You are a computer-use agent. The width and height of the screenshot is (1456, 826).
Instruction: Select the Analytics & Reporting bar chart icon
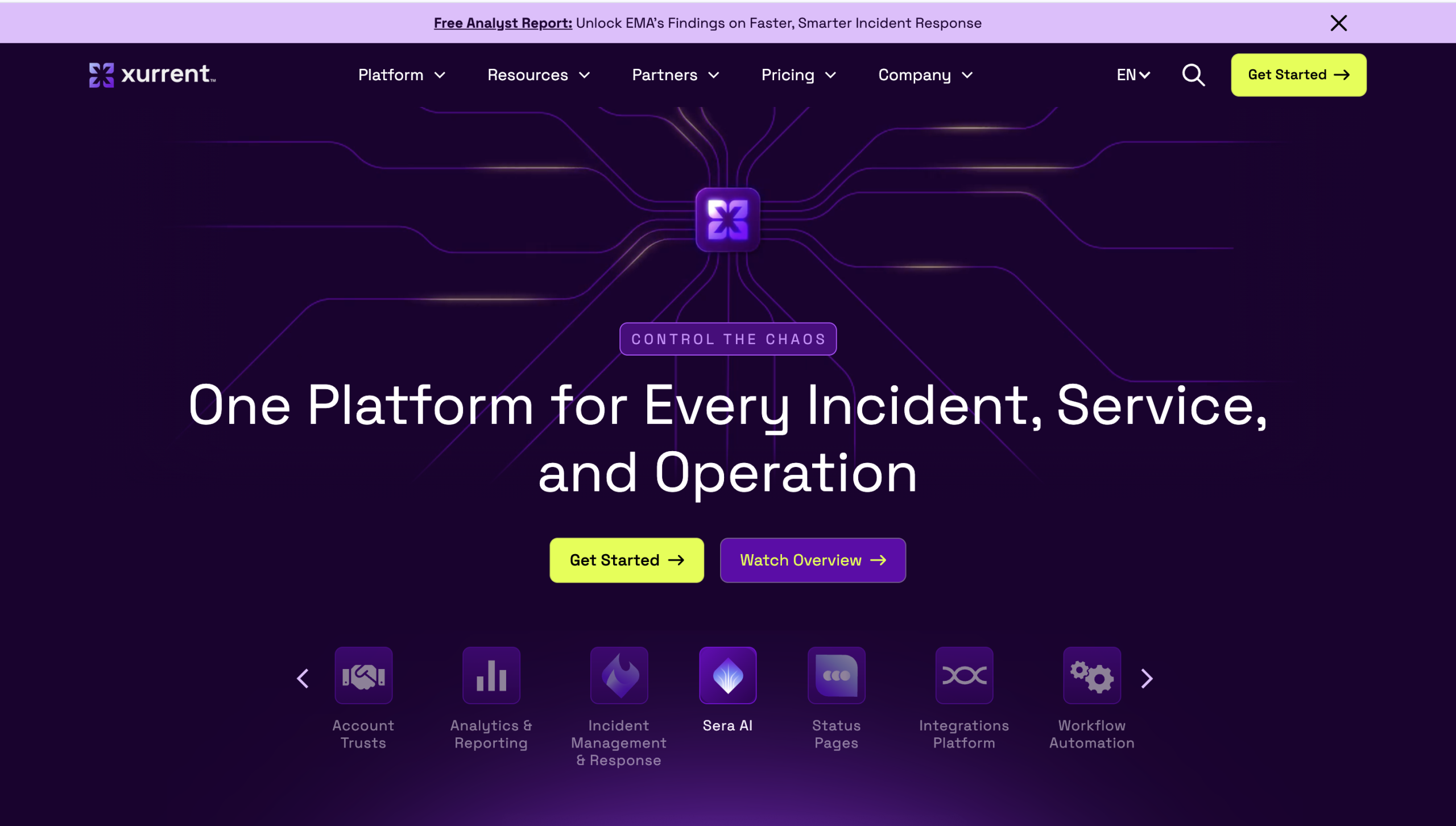click(491, 675)
